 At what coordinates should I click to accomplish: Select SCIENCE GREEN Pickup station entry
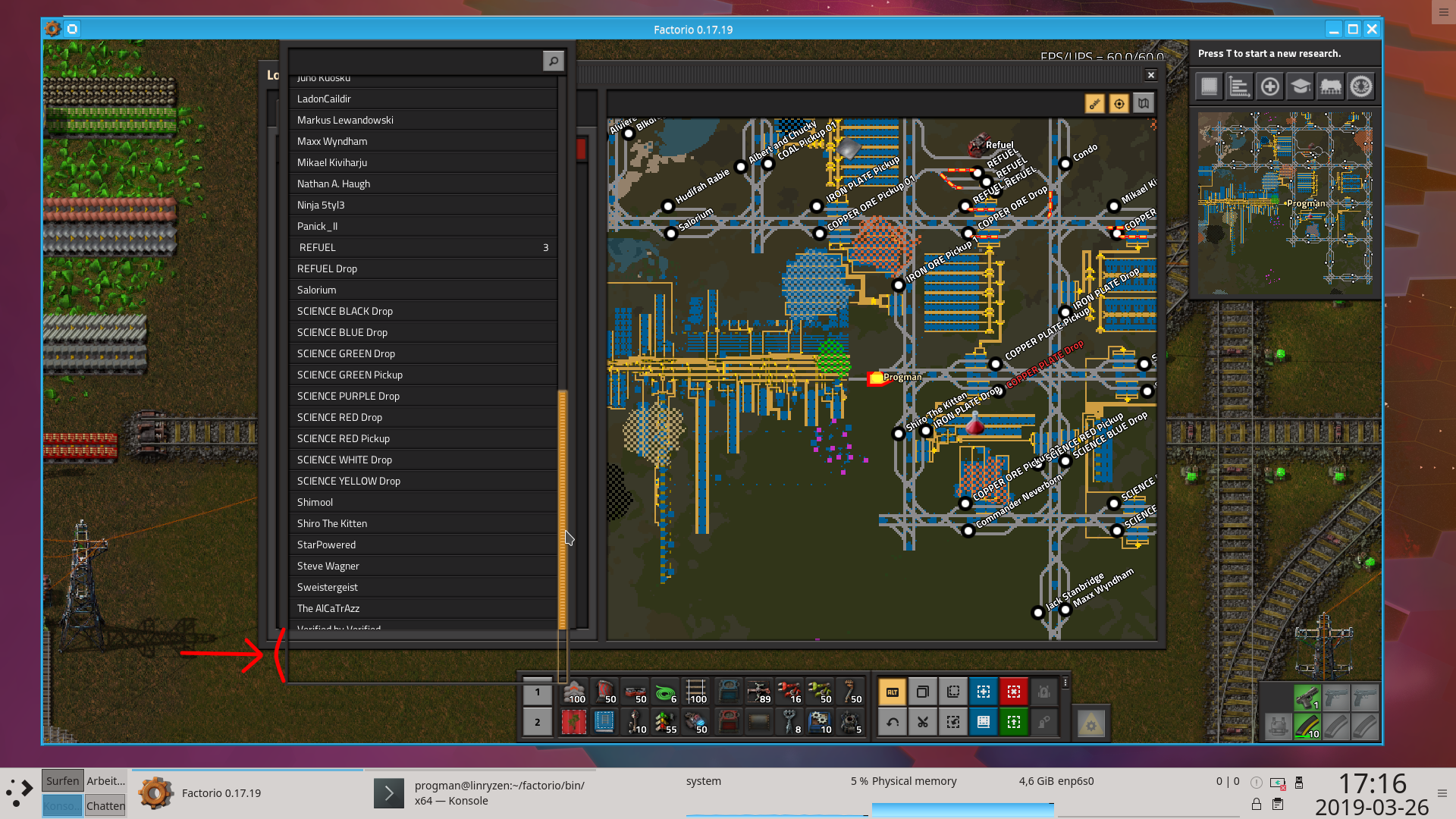pyautogui.click(x=422, y=375)
